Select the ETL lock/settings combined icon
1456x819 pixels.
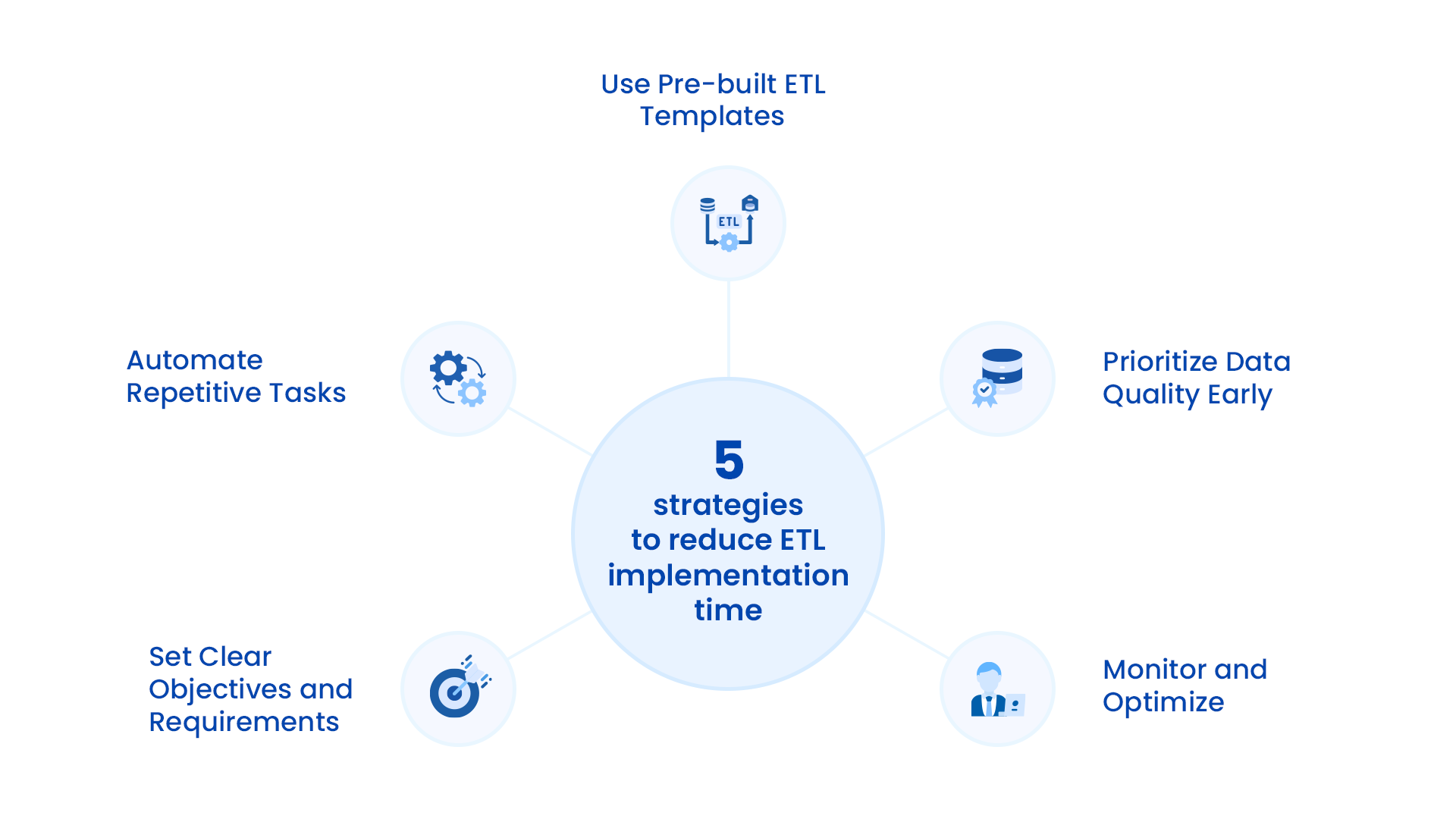tap(735, 219)
